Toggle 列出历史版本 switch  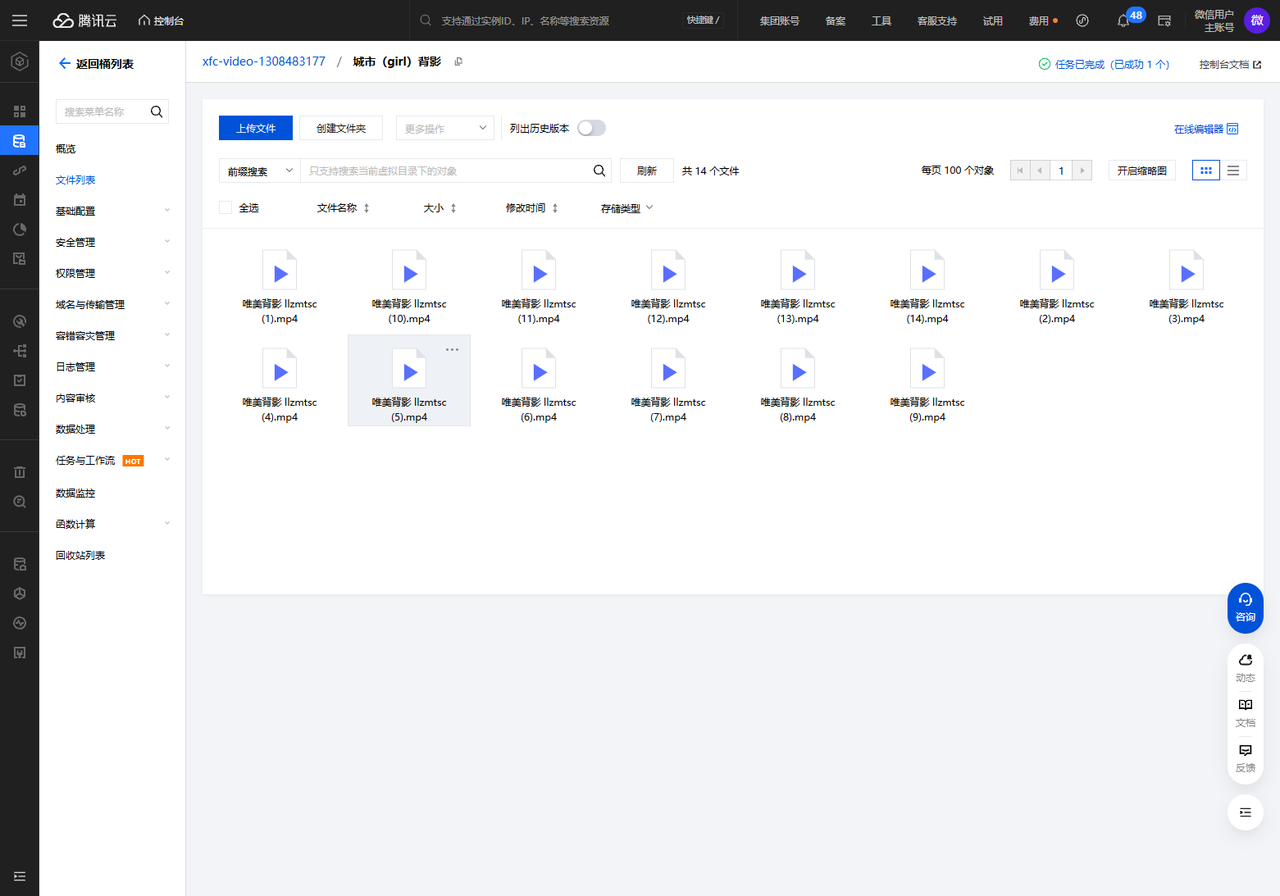(592, 128)
